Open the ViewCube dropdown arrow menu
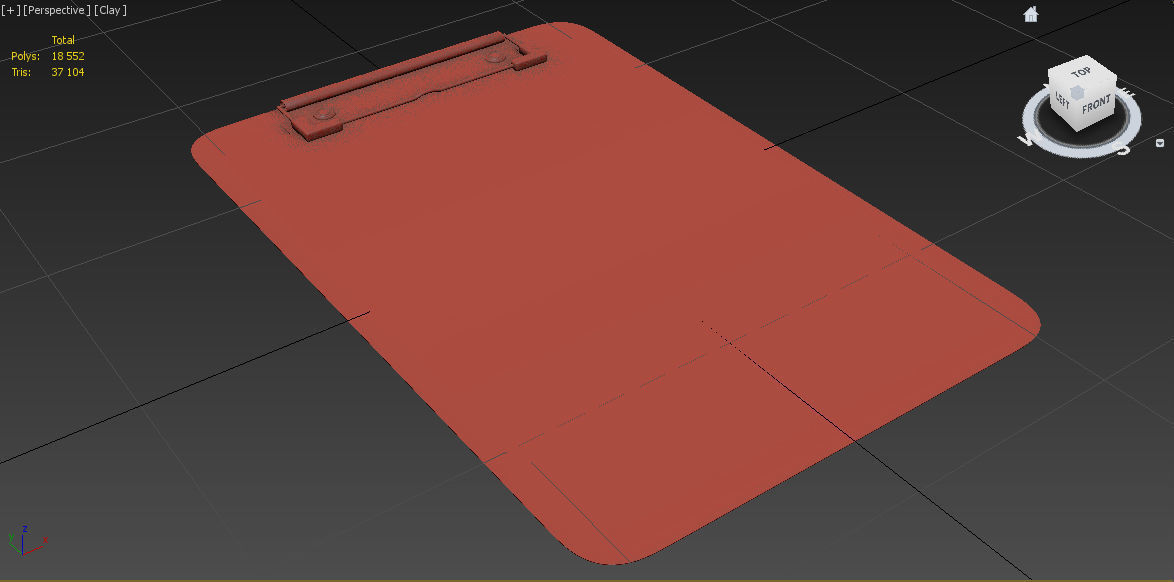The height and width of the screenshot is (582, 1174). pos(1161,142)
